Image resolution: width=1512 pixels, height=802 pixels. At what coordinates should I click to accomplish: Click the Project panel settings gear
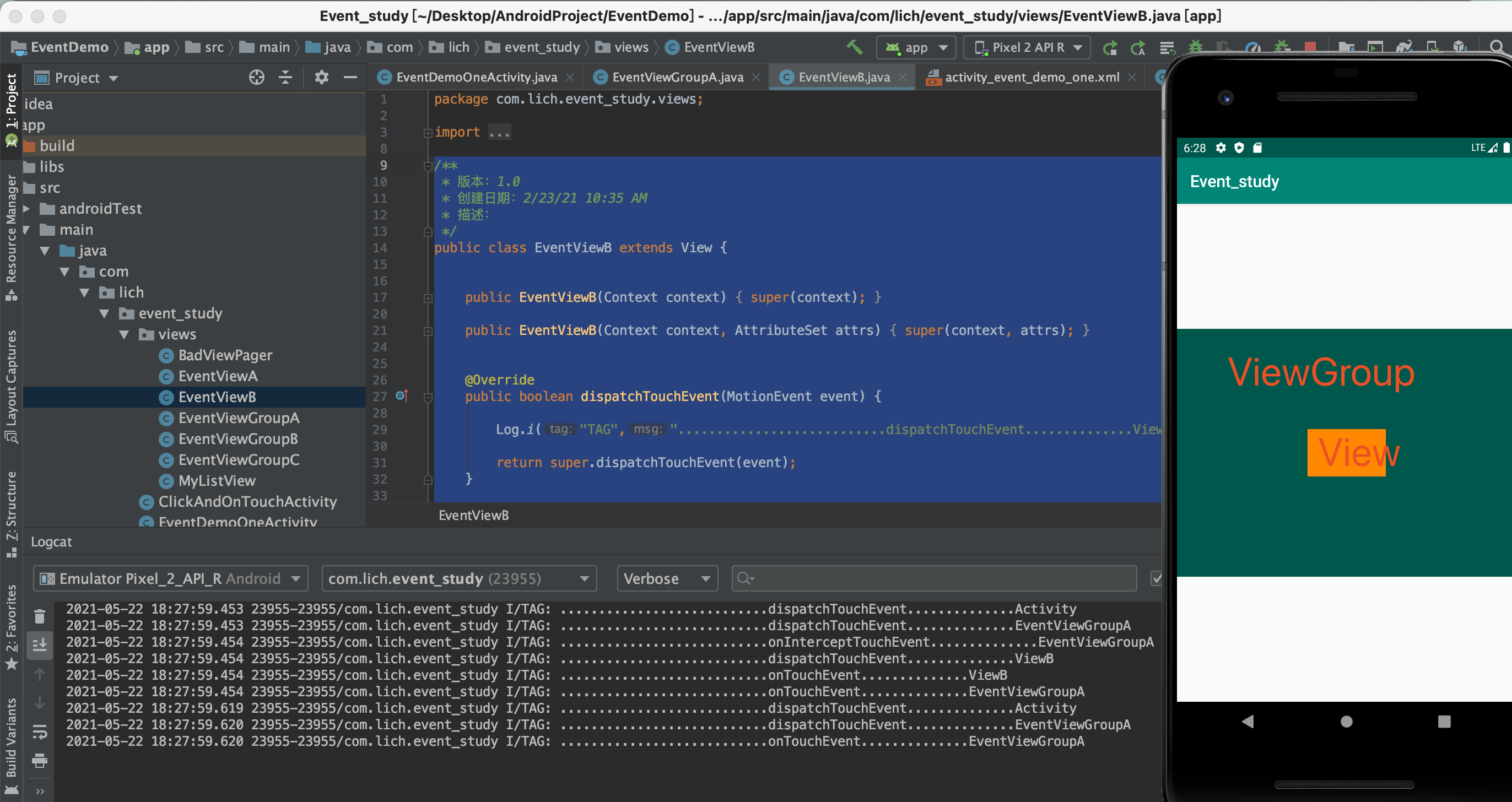[x=321, y=78]
